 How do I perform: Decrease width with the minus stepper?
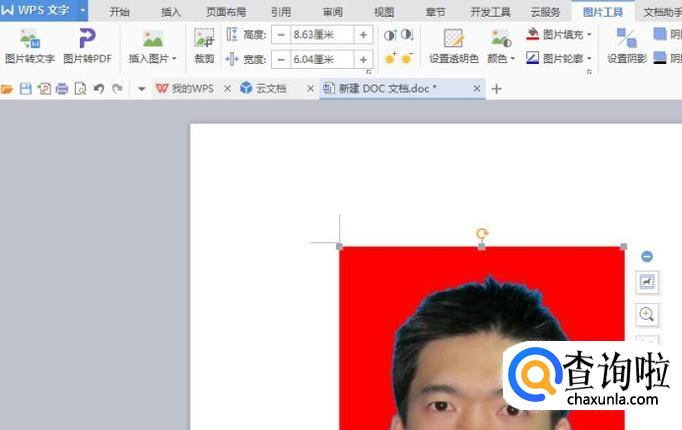tap(281, 59)
